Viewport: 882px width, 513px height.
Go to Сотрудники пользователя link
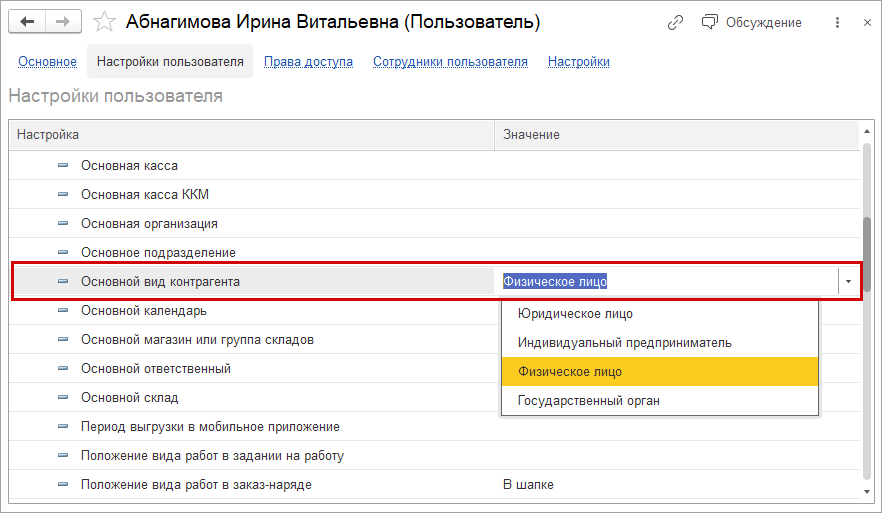coord(450,62)
